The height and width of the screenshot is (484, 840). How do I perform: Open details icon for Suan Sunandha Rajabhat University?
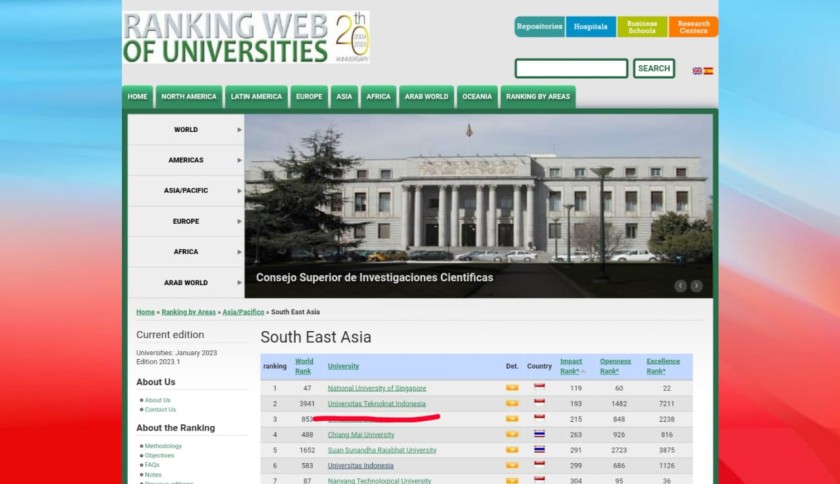(512, 450)
